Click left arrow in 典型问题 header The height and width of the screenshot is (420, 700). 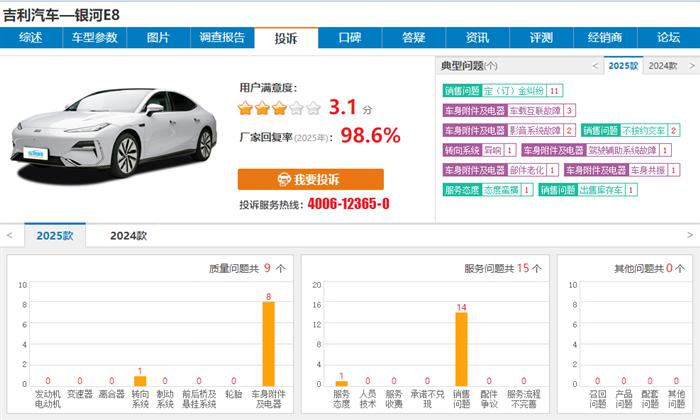click(x=595, y=66)
